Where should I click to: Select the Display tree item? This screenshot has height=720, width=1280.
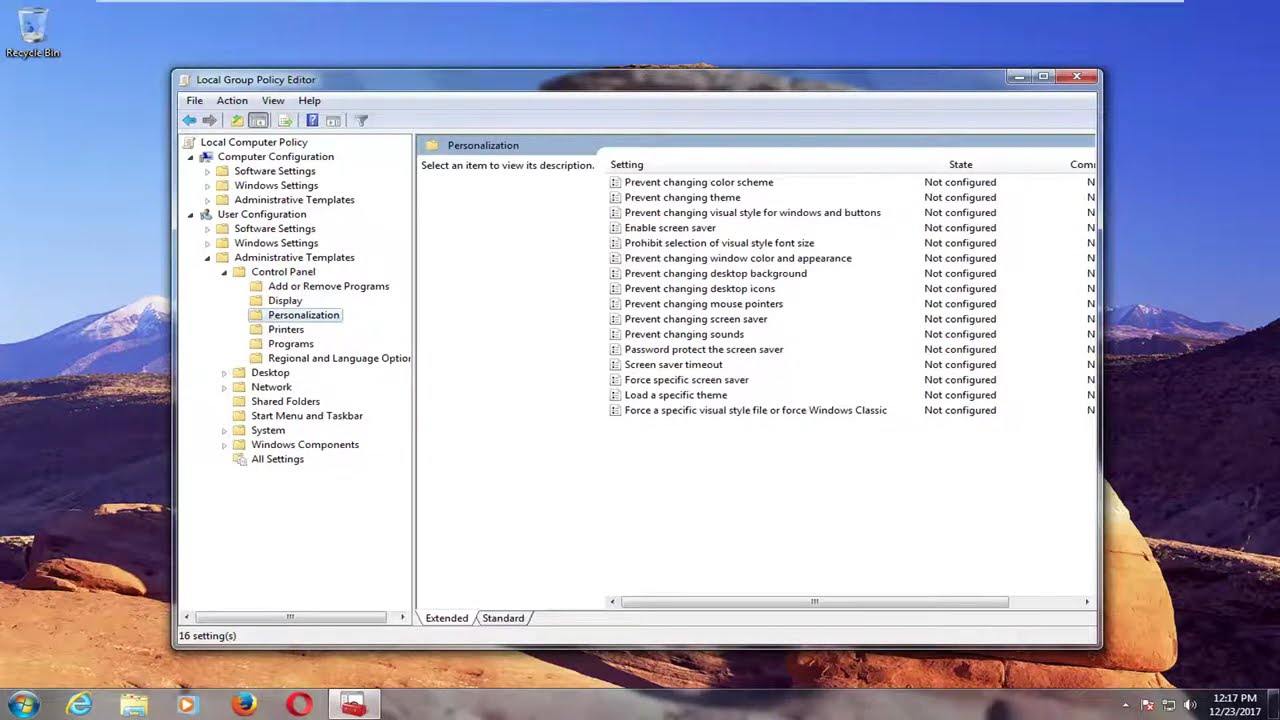tap(285, 301)
